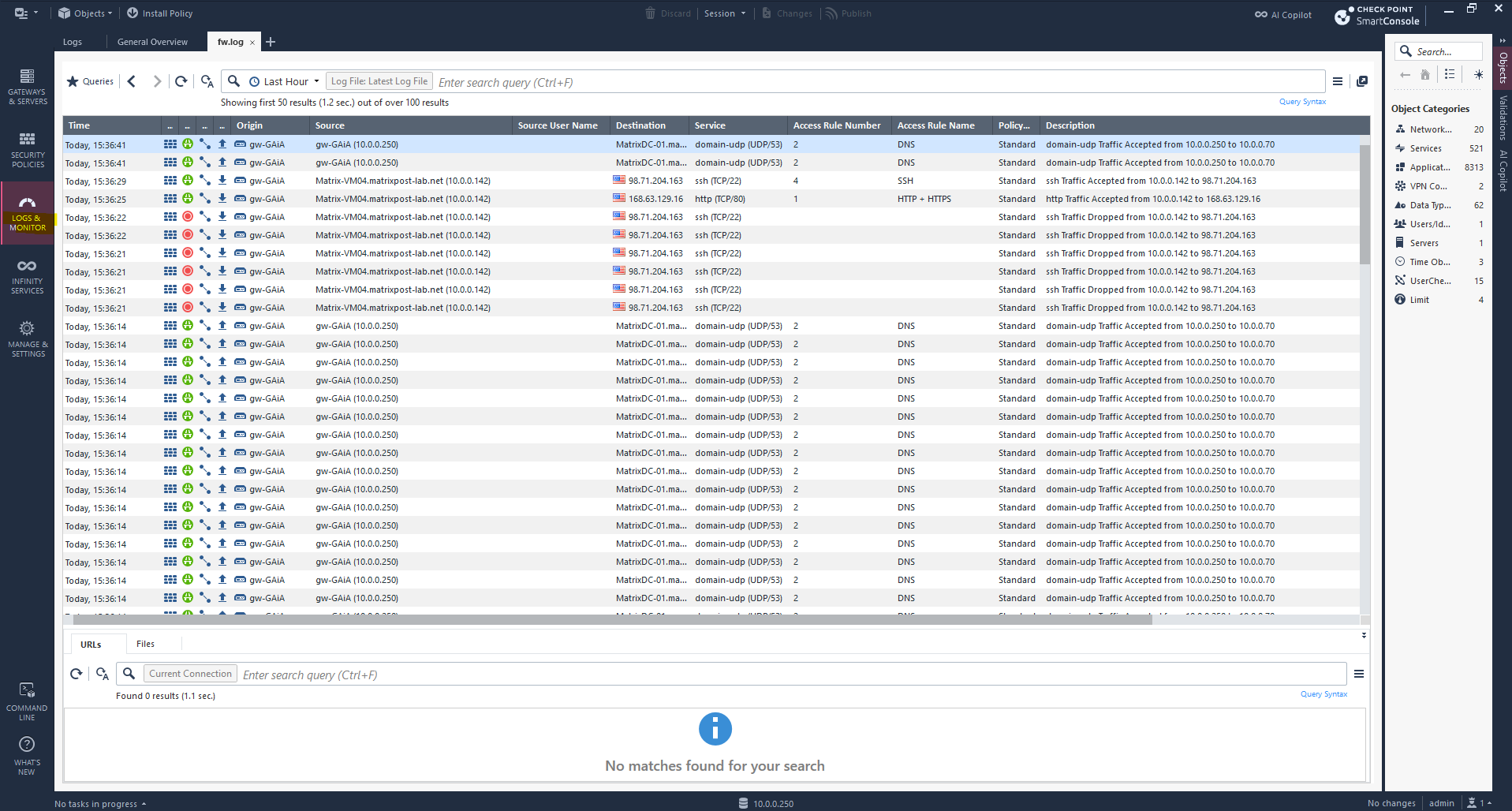The height and width of the screenshot is (811, 1512).
Task: Open Infinity Services view
Action: (x=28, y=276)
